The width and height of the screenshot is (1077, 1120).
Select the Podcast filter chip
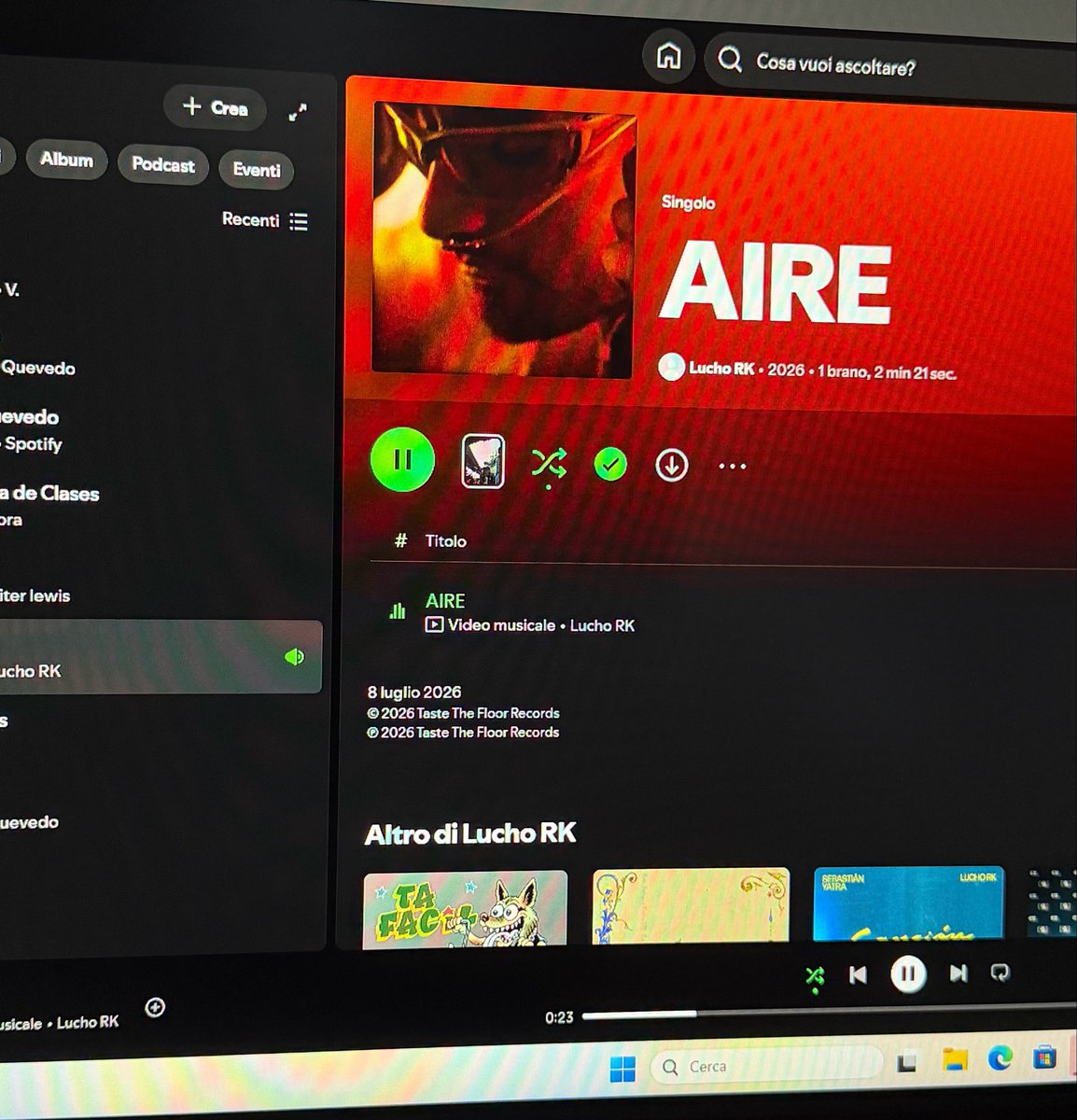pyautogui.click(x=163, y=165)
